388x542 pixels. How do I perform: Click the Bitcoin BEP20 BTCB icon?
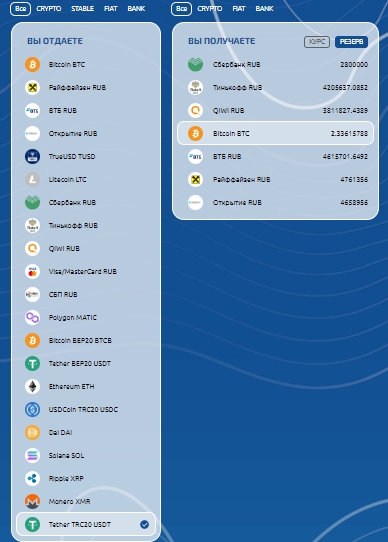click(x=33, y=340)
